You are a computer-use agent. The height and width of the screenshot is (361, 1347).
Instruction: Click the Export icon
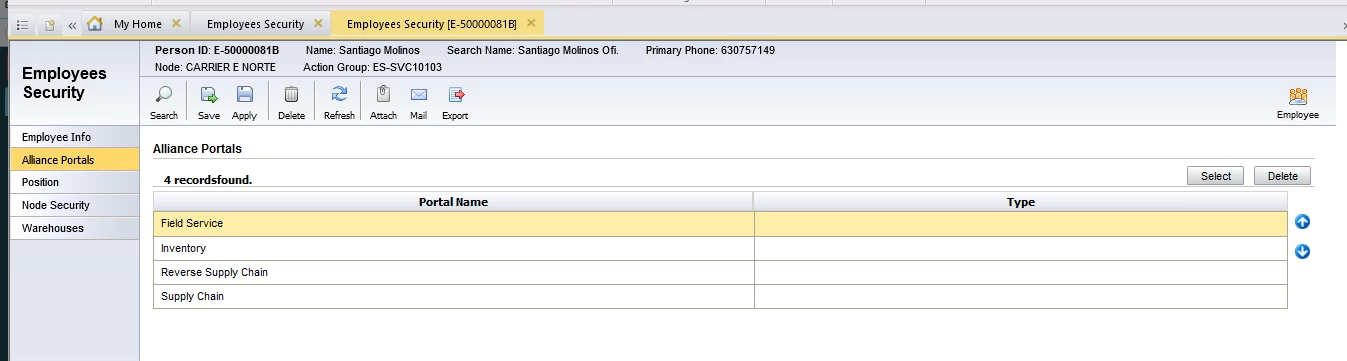(x=456, y=95)
